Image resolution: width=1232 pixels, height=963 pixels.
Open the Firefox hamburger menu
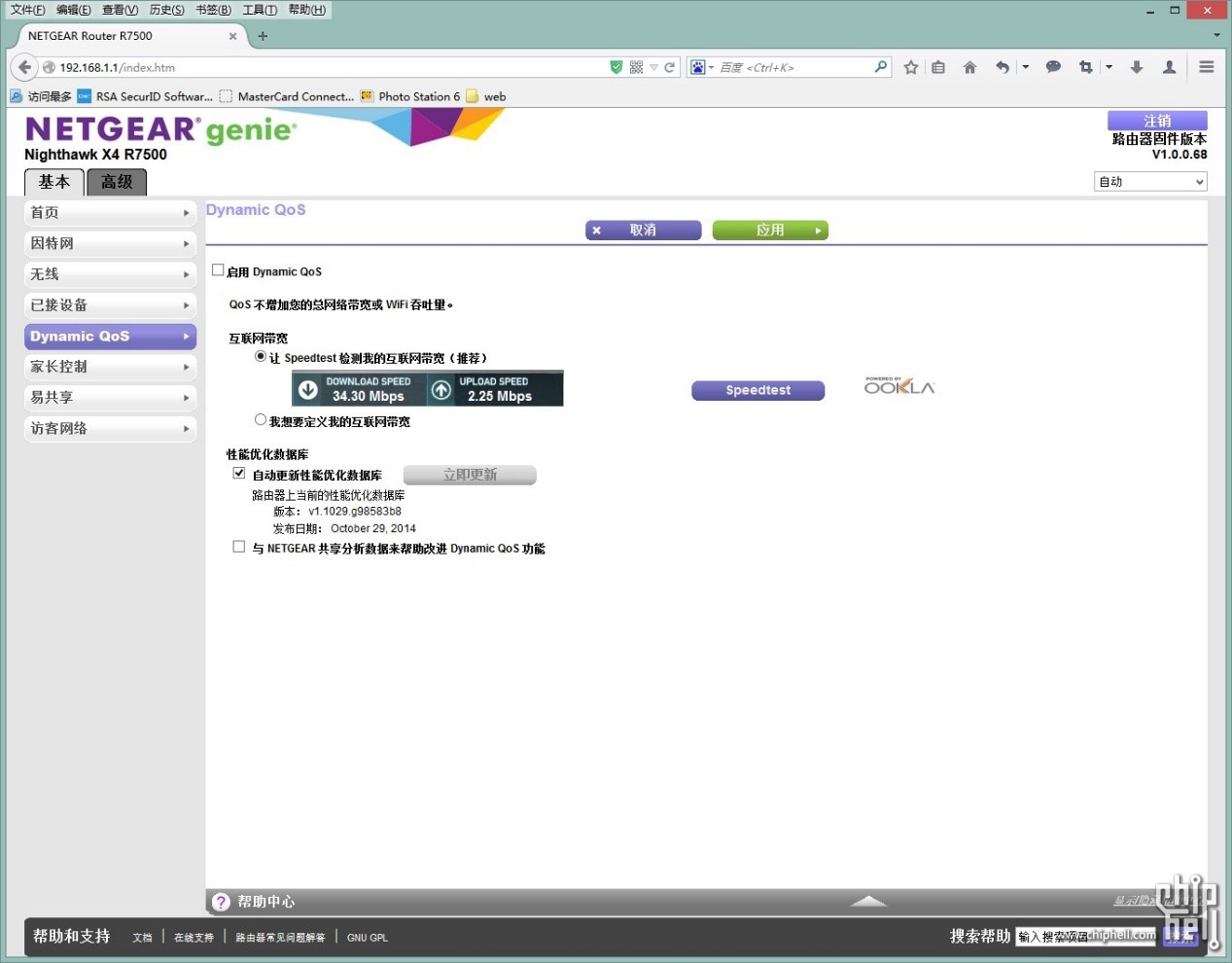[x=1207, y=67]
